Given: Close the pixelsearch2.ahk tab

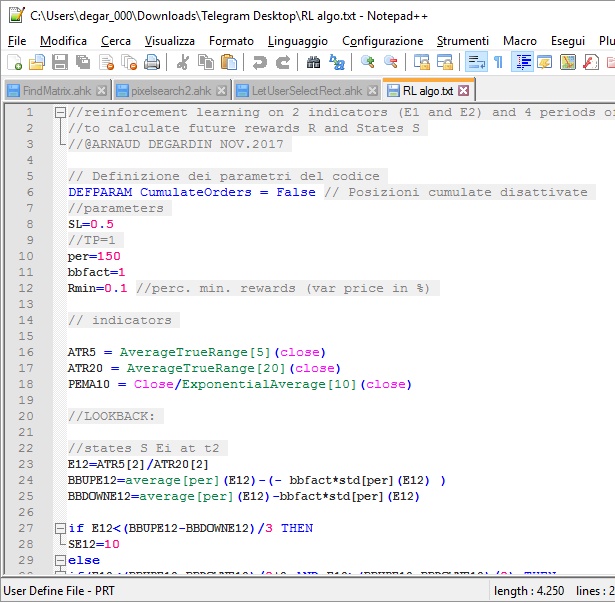Looking at the screenshot, I should pyautogui.click(x=222, y=90).
